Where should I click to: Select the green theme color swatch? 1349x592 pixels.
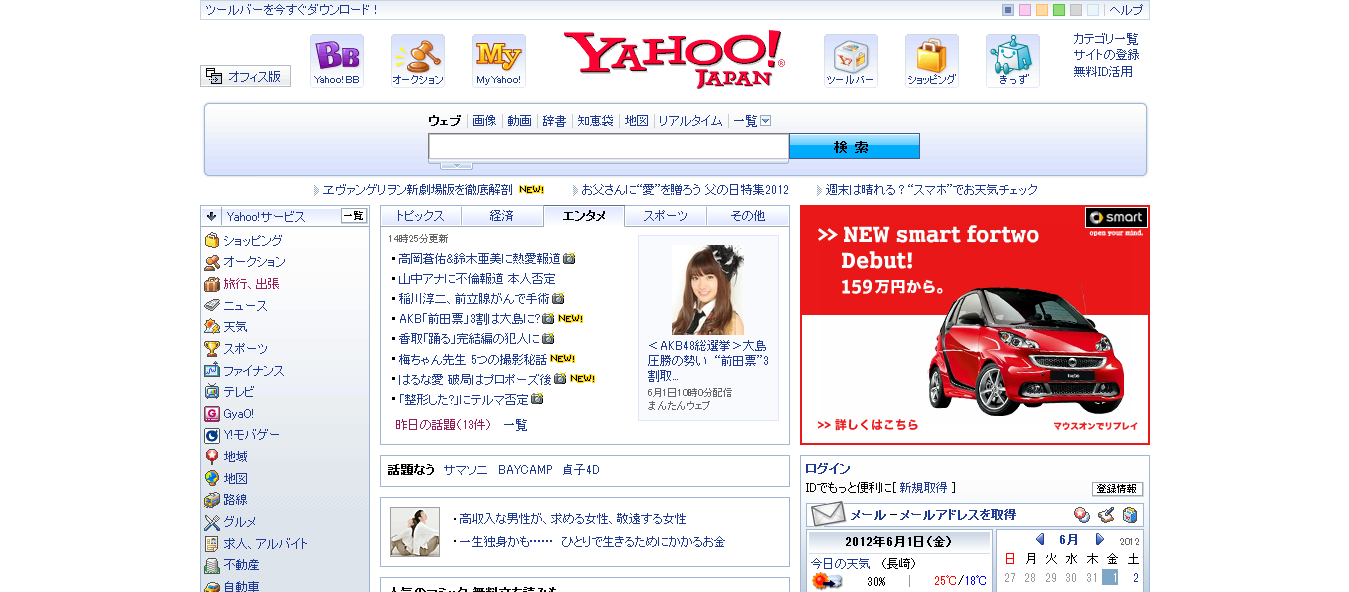1059,10
